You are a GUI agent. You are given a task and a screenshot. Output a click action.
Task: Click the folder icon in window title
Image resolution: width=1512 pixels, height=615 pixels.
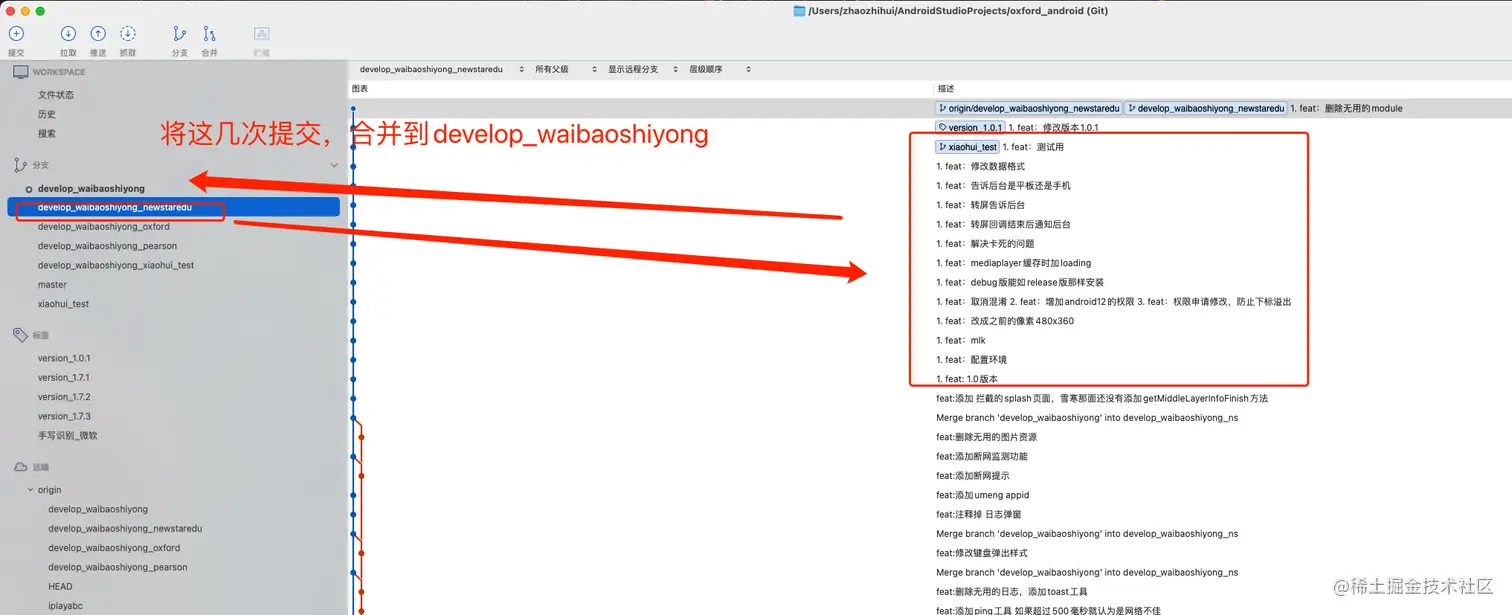(x=799, y=11)
